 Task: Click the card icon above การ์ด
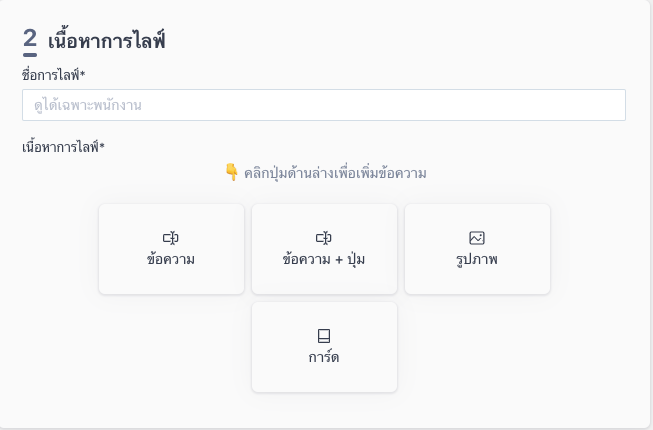click(324, 336)
